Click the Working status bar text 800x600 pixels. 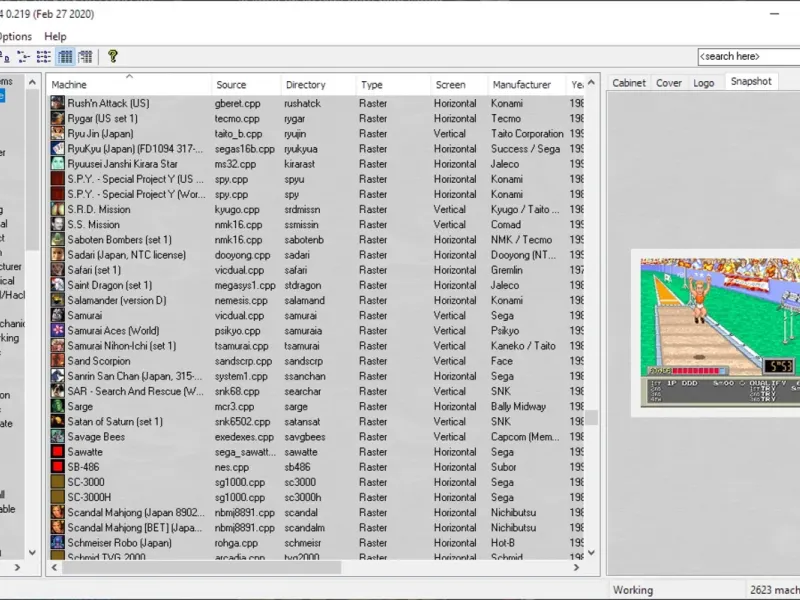click(633, 590)
